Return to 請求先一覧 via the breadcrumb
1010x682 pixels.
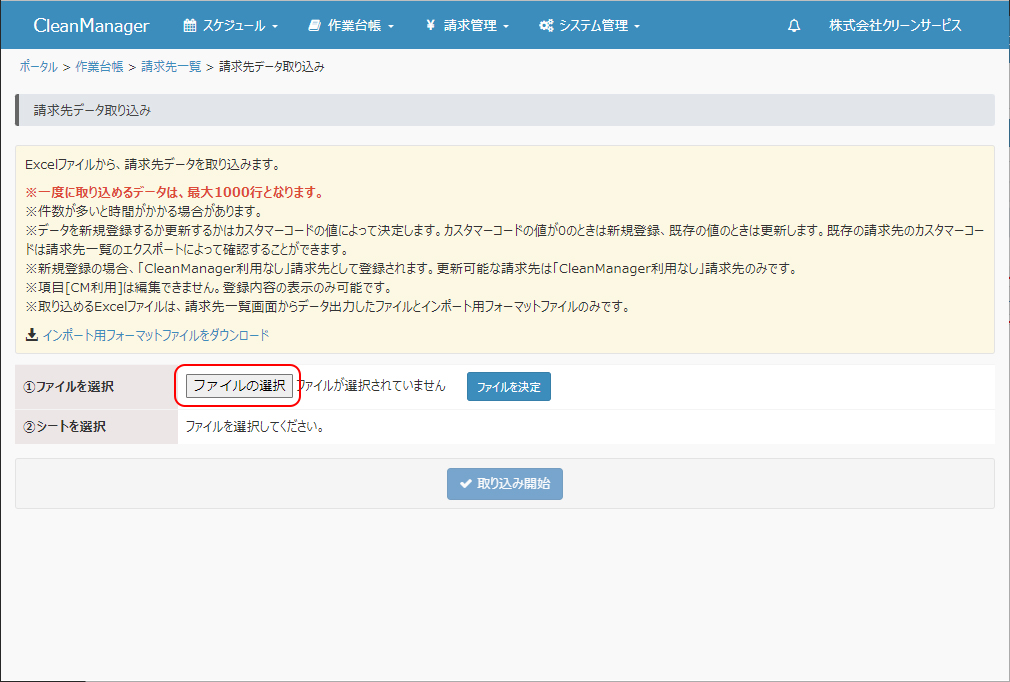[x=171, y=67]
